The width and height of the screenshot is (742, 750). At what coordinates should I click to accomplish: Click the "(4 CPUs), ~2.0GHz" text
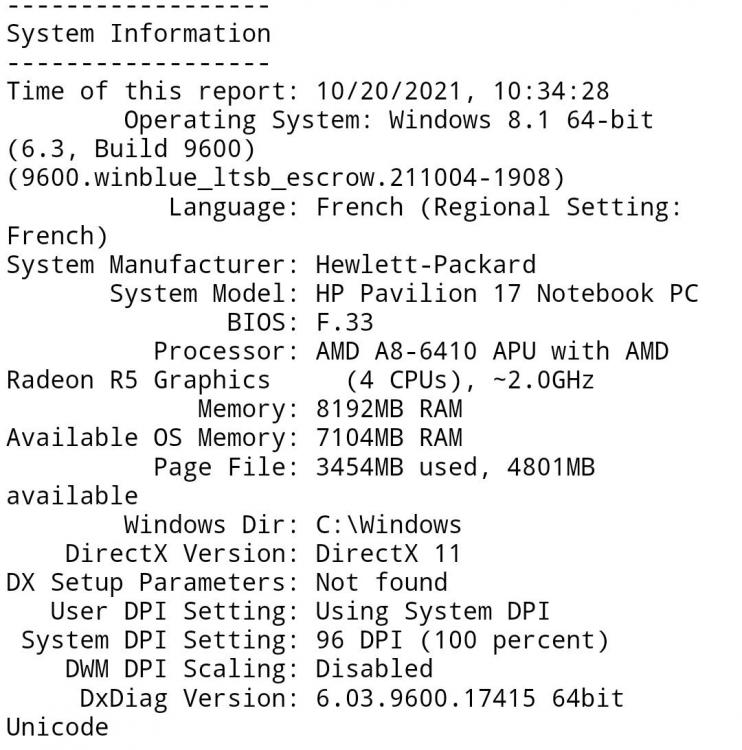[470, 380]
